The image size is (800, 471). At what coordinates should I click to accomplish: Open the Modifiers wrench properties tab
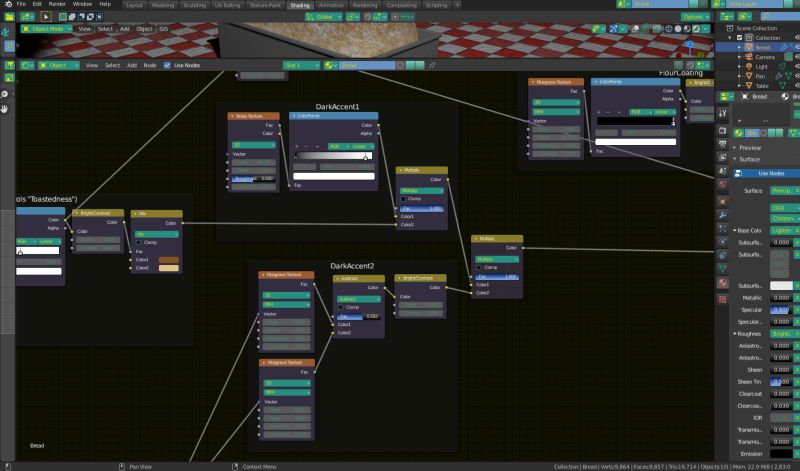click(x=722, y=215)
